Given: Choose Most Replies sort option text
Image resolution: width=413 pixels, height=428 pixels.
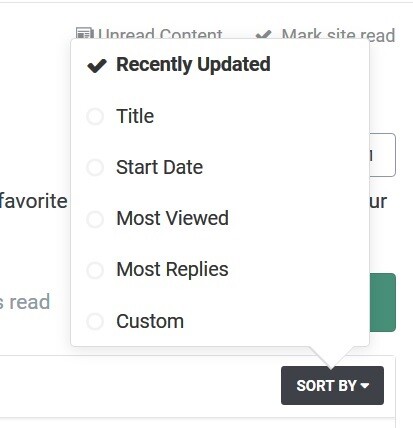Looking at the screenshot, I should 172,269.
